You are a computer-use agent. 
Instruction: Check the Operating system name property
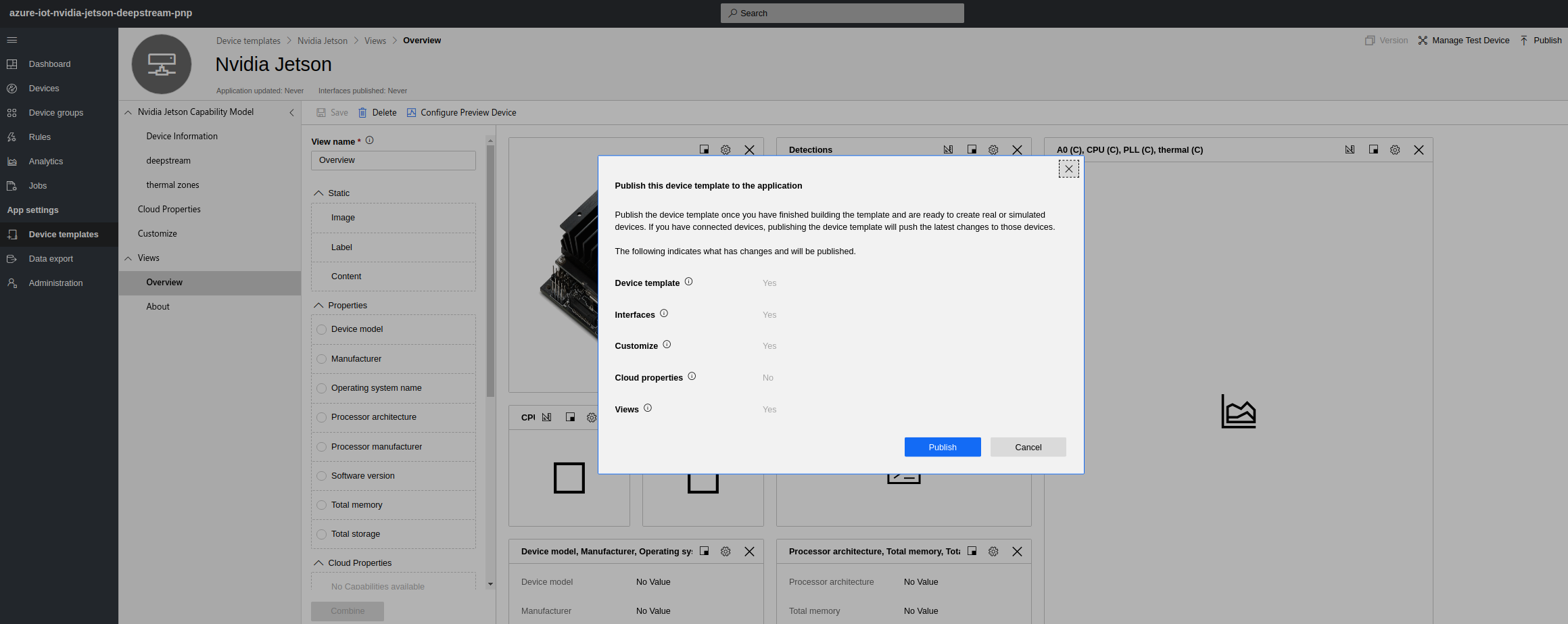click(x=322, y=388)
